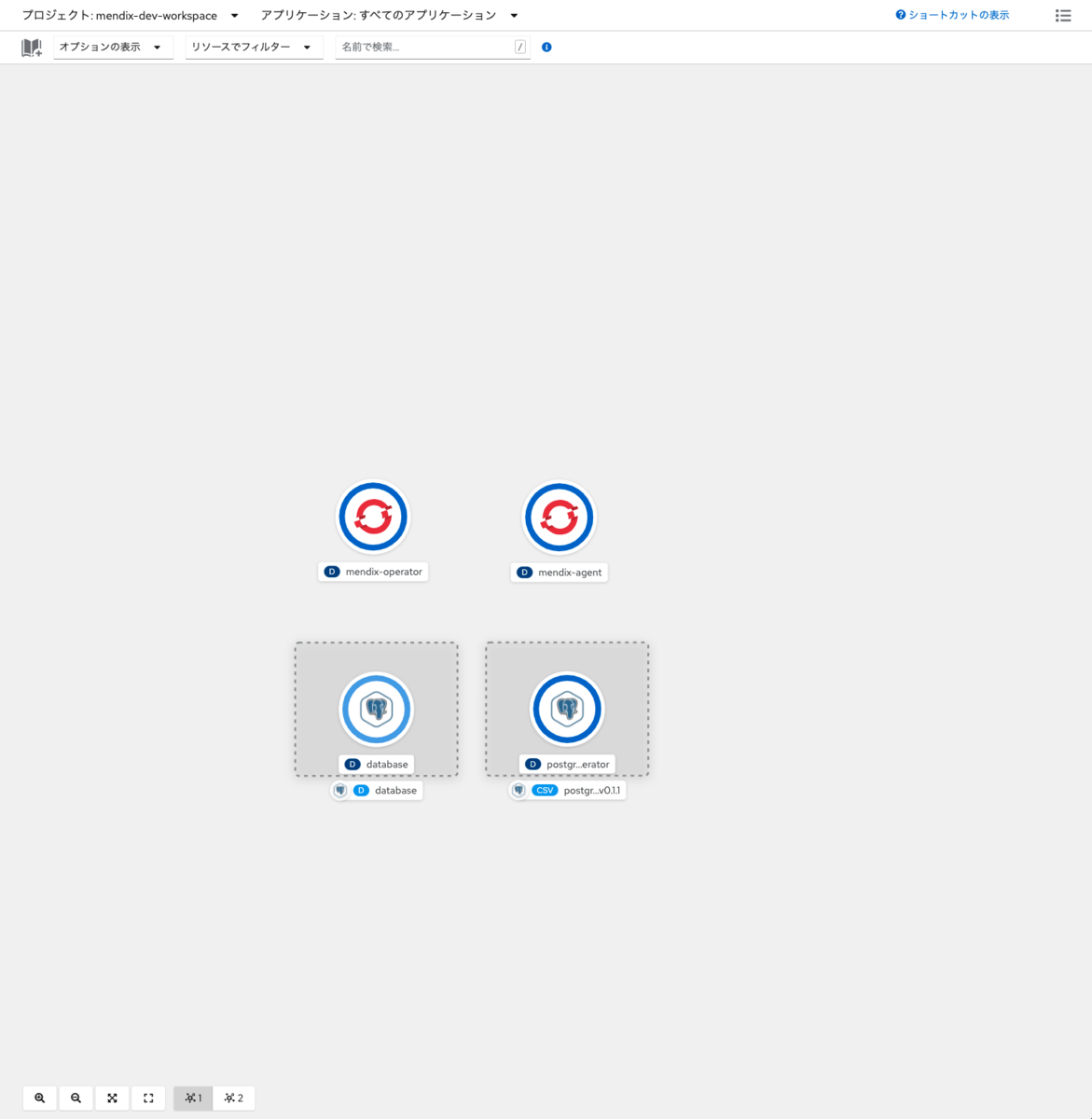Click the postgr...v0.1.1 CSV group label
The image size is (1092, 1119).
click(568, 791)
